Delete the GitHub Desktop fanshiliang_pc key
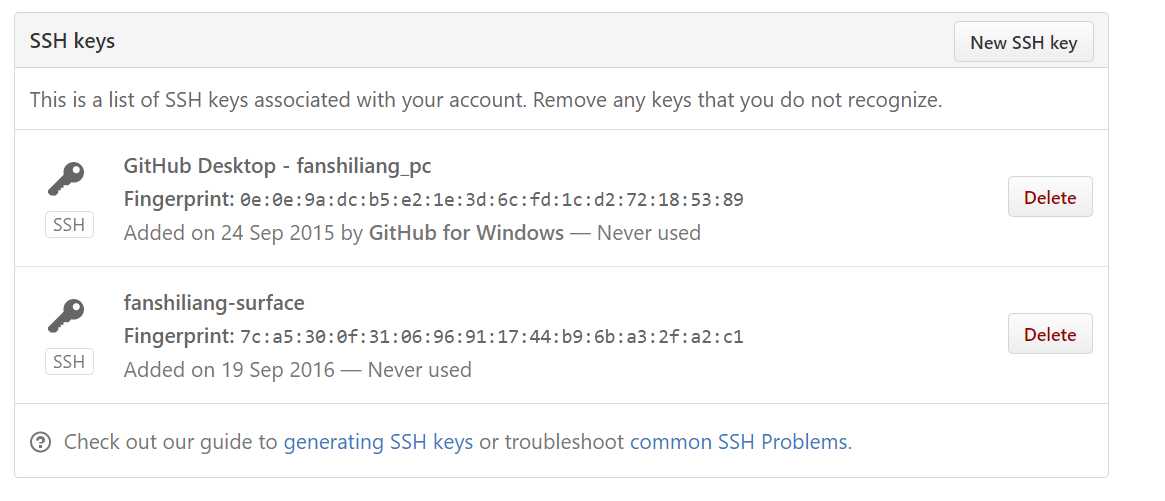The height and width of the screenshot is (501, 1165). point(1050,197)
